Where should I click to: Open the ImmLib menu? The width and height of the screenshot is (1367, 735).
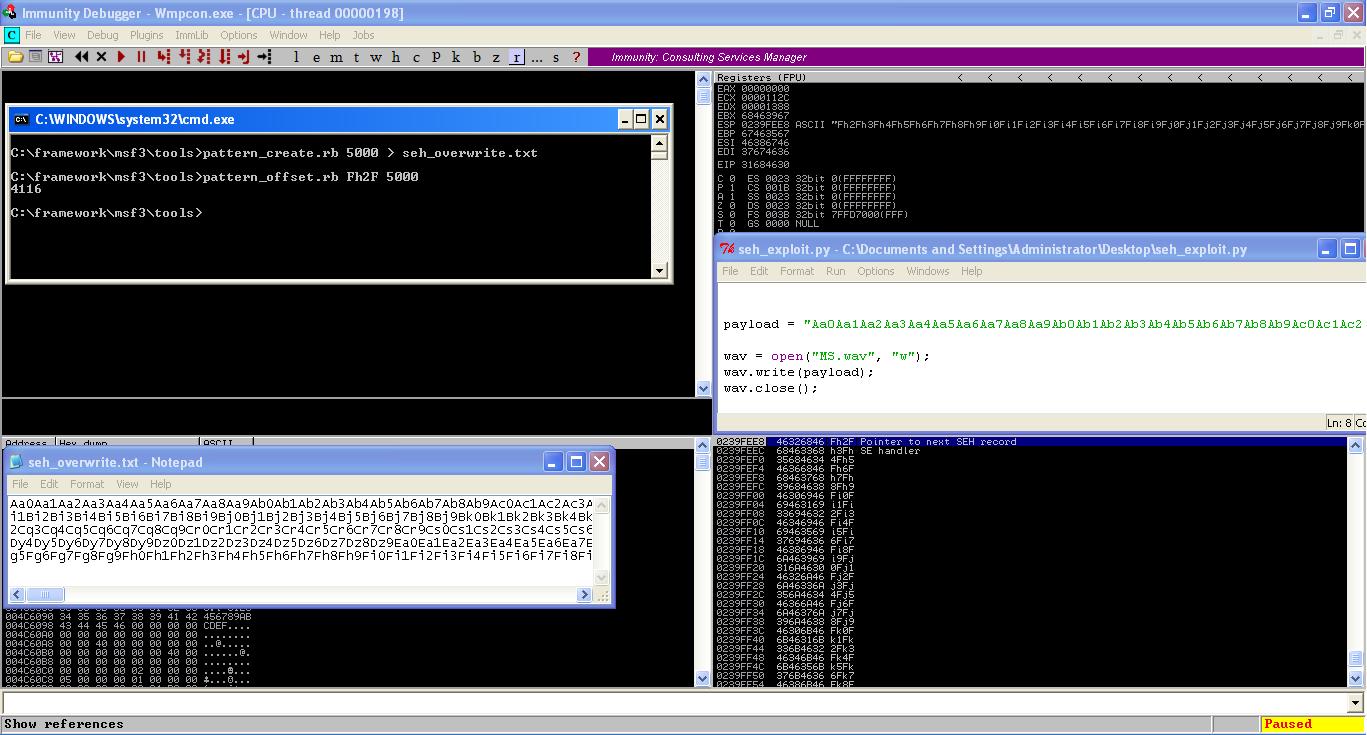click(192, 35)
